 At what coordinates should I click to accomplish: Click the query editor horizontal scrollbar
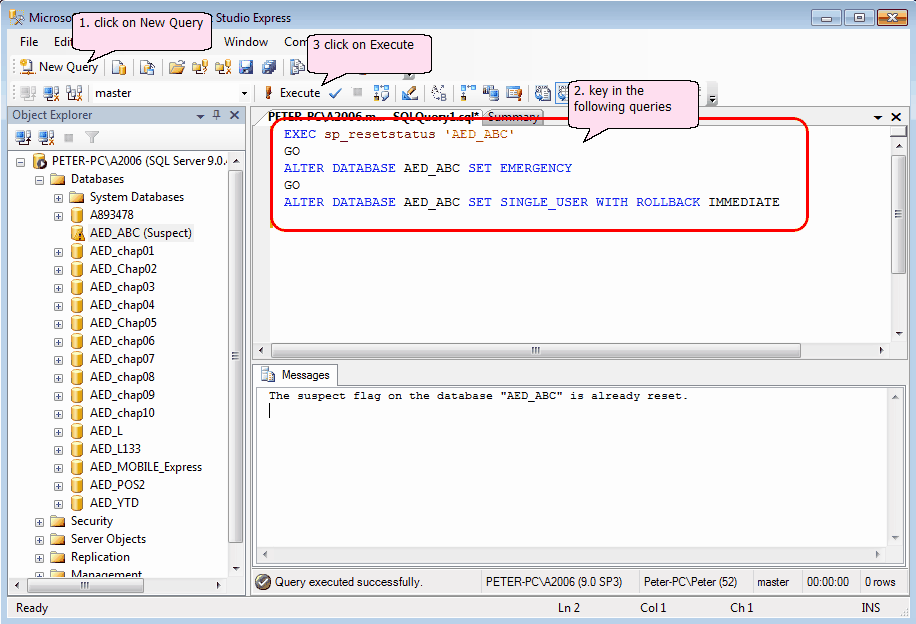pos(536,351)
